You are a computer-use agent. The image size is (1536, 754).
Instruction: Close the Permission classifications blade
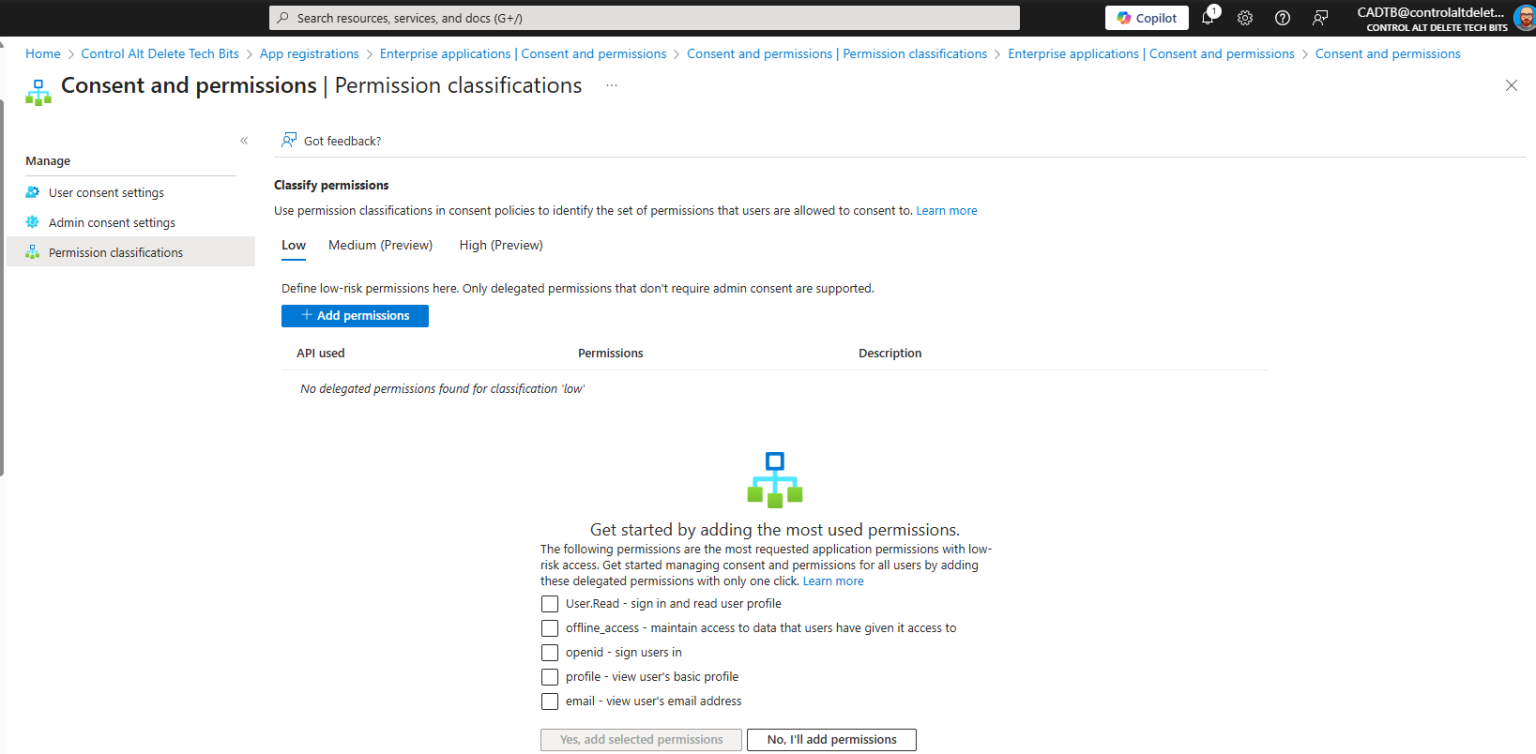1511,86
